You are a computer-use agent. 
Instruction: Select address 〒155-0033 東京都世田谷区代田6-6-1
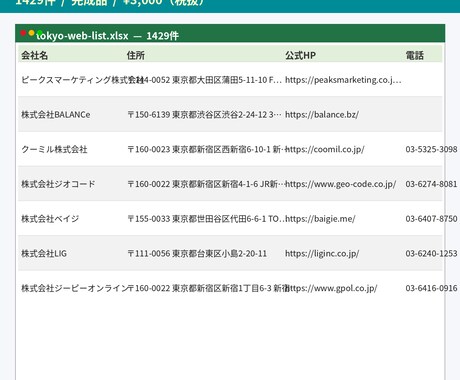point(206,219)
